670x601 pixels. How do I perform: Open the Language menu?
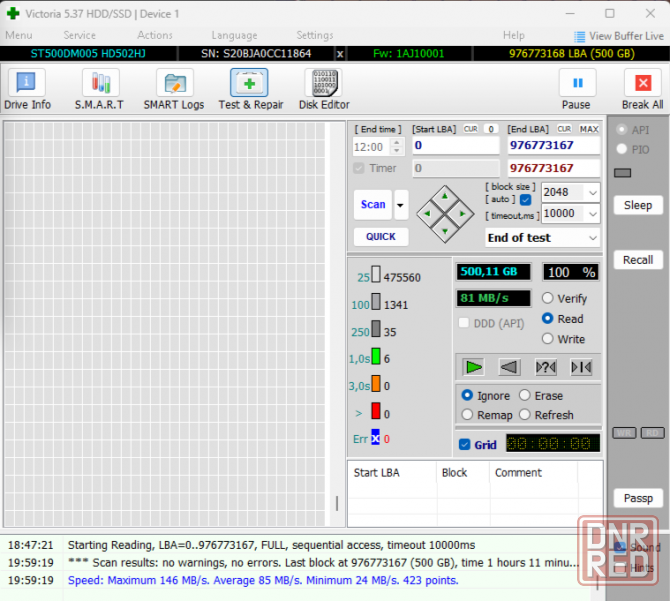234,35
